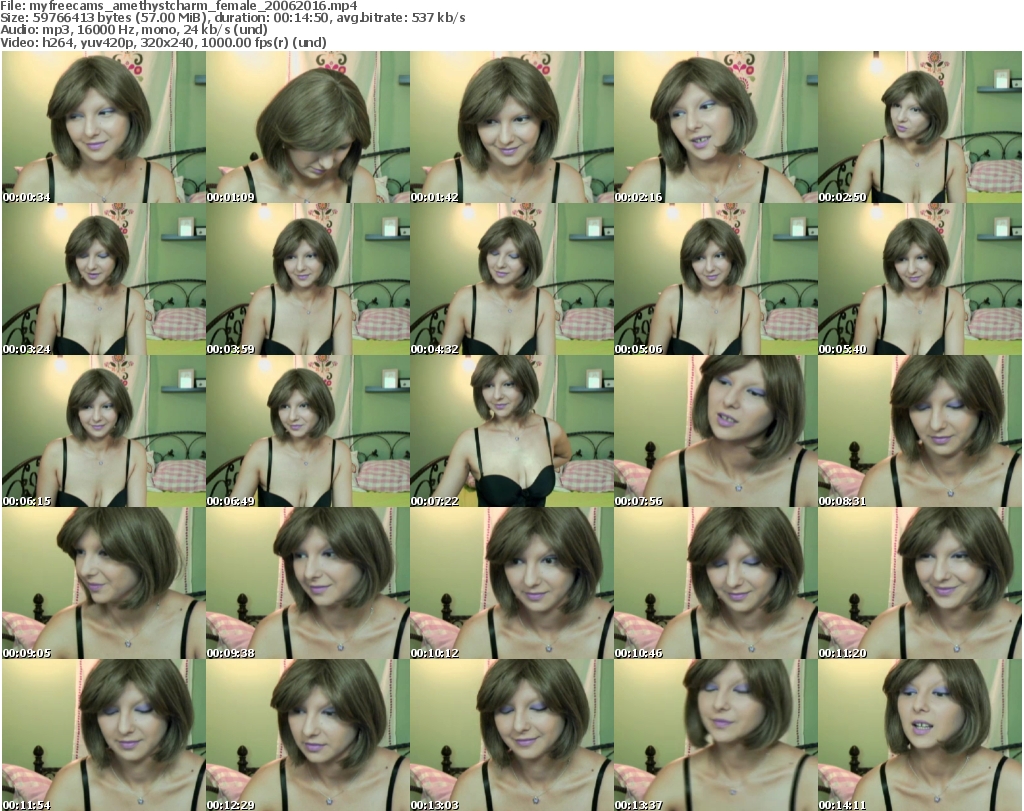The image size is (1024, 811).
Task: Select the thumbnail timestamped 00:11:54
Action: pos(104,735)
